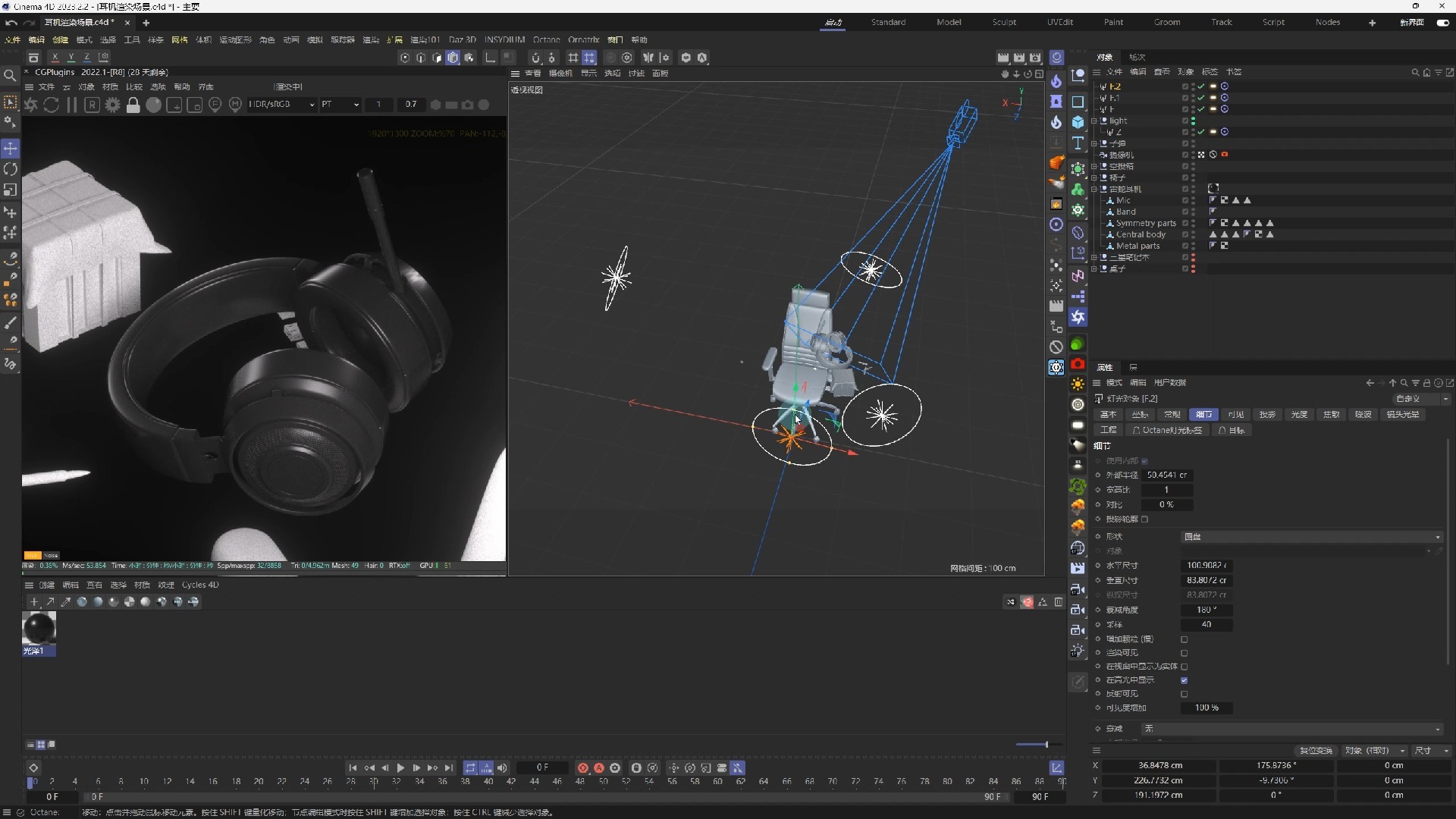Image resolution: width=1456 pixels, height=819 pixels.
Task: Select the Rotate tool in left toolbar
Action: [x=11, y=169]
